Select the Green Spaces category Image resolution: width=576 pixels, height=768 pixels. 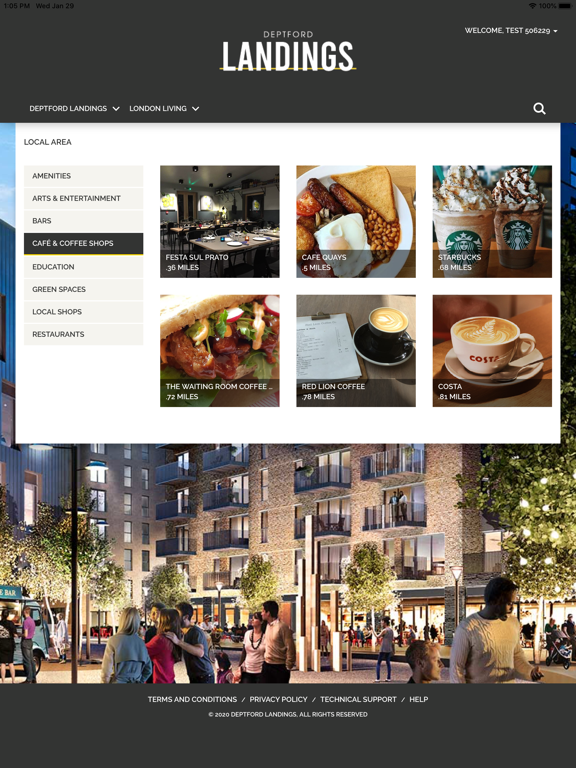pyautogui.click(x=83, y=289)
